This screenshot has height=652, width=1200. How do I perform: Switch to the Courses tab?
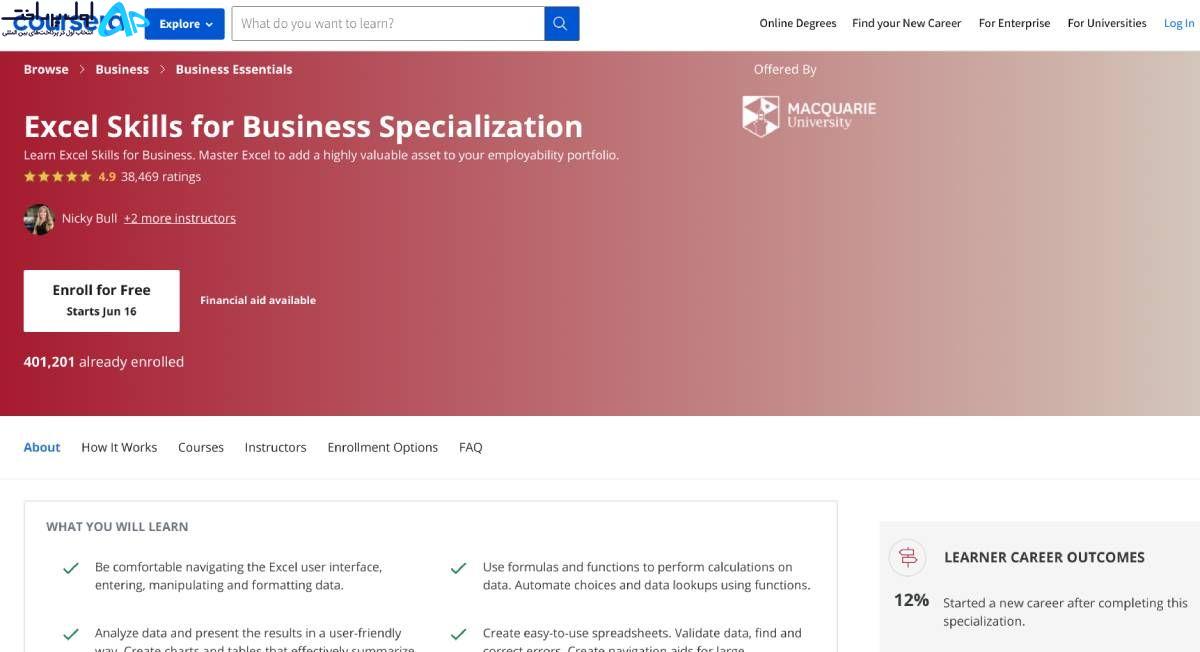coord(201,447)
